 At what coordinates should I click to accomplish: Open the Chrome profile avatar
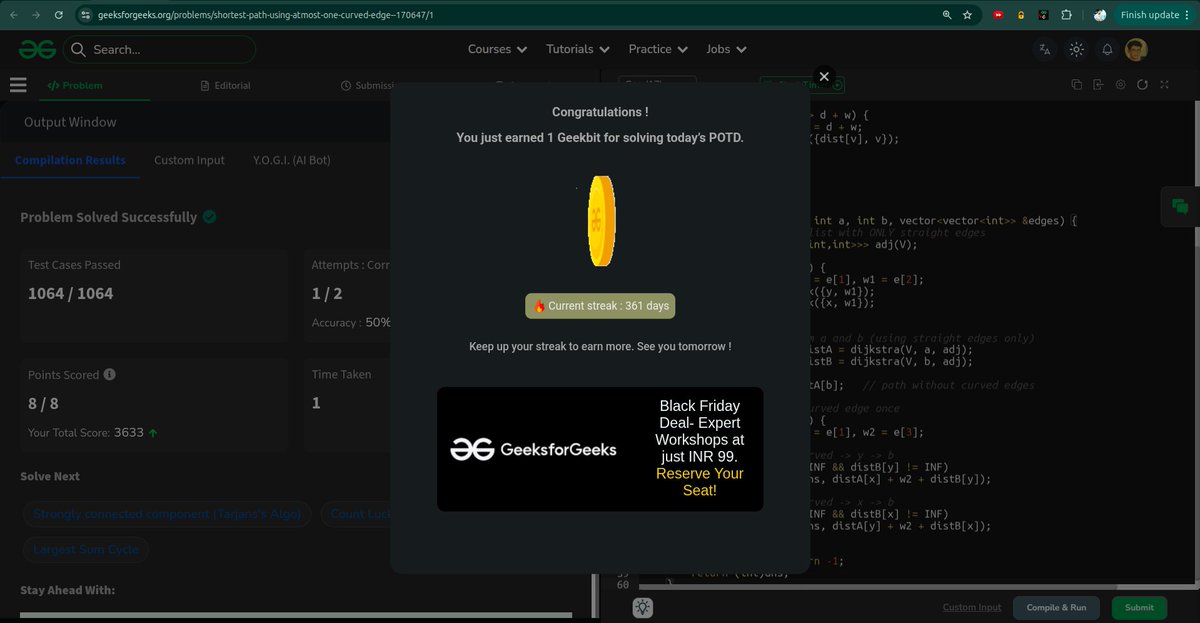pyautogui.click(x=1100, y=15)
